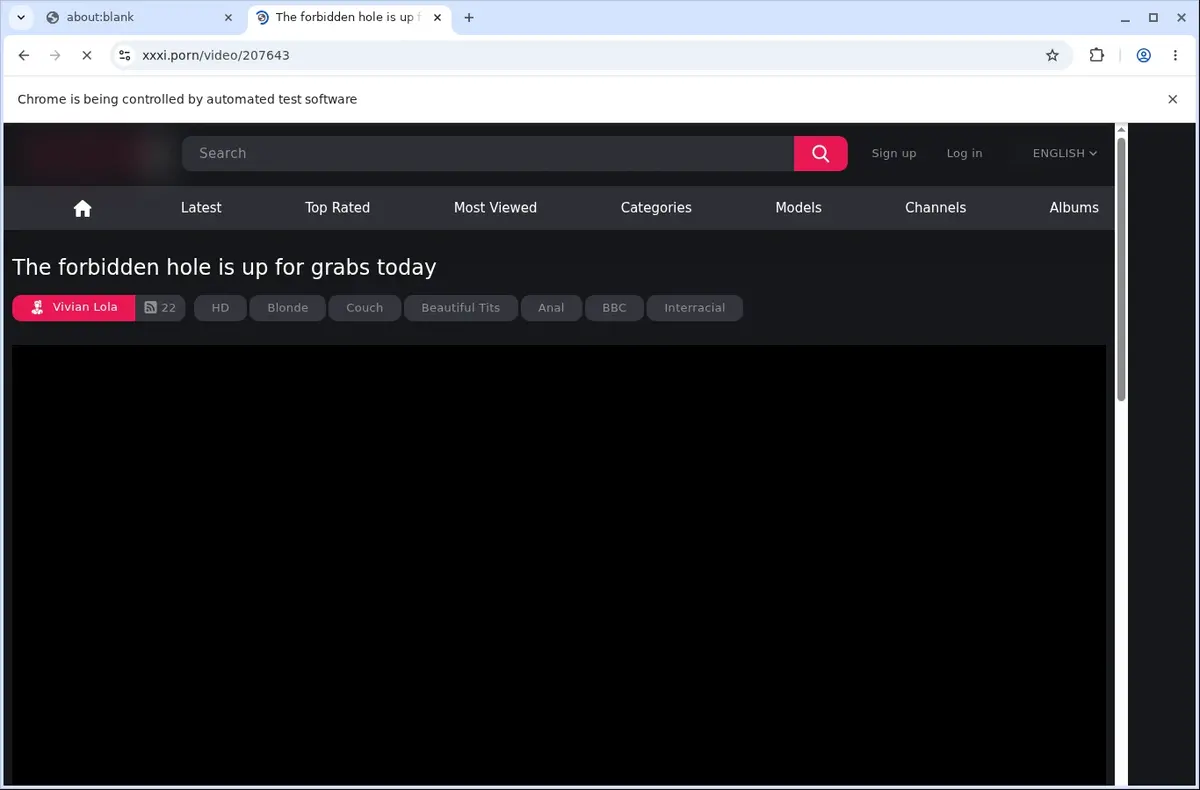The image size is (1200, 790).
Task: Open the Models menu item
Action: coord(798,208)
